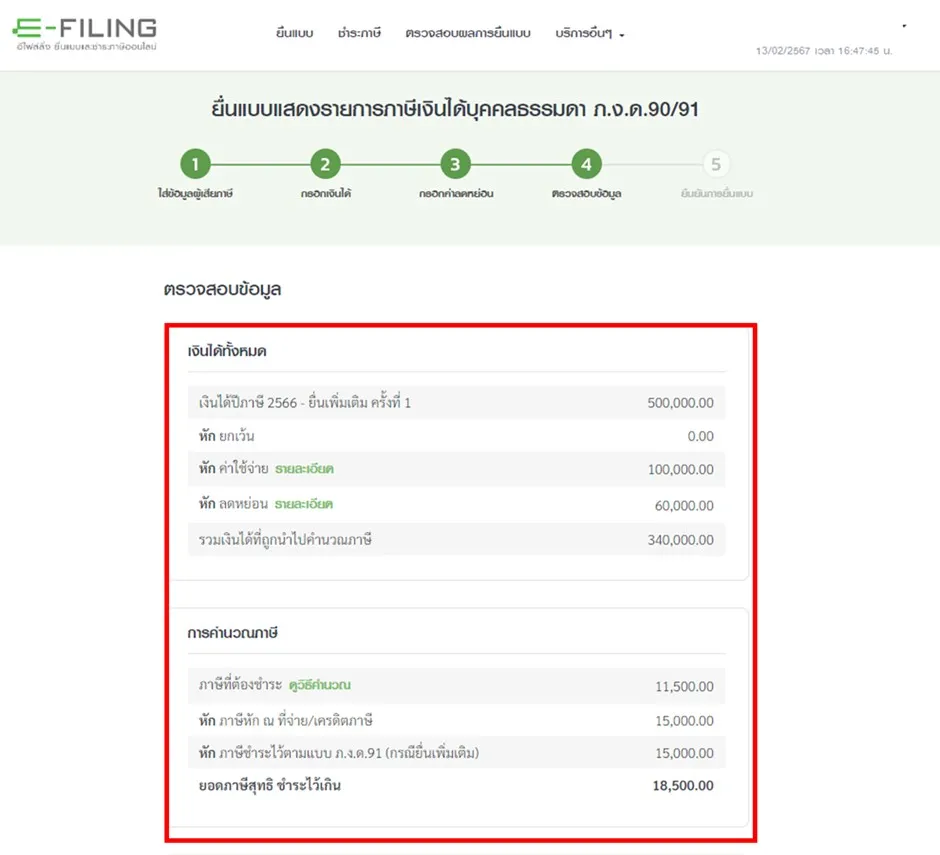Click the date and time 13/02/2567 text
This screenshot has height=855, width=940.
point(824,51)
